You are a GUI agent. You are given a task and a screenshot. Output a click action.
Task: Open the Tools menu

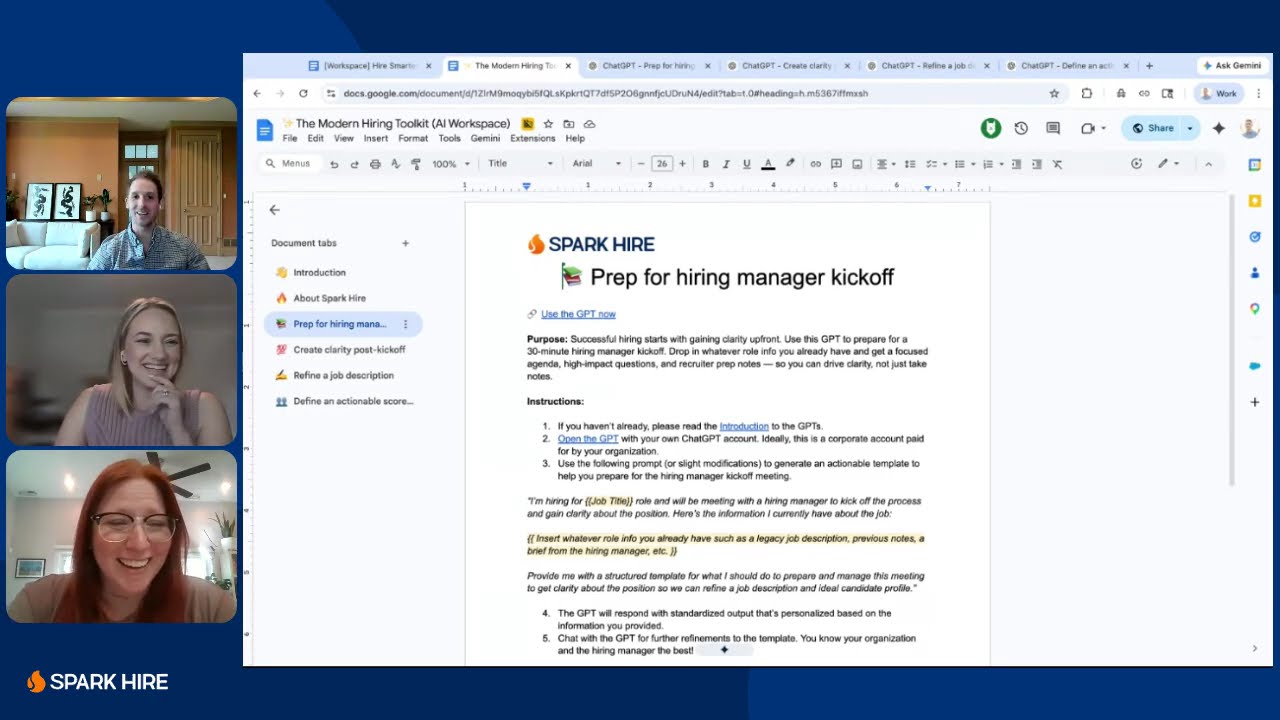pyautogui.click(x=449, y=139)
